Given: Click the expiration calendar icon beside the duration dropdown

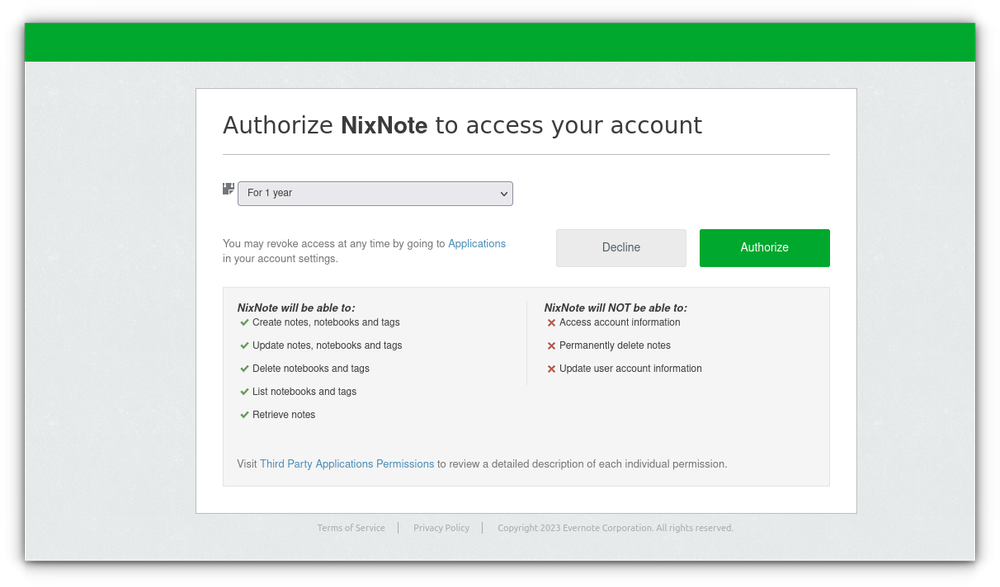Looking at the screenshot, I should [228, 188].
